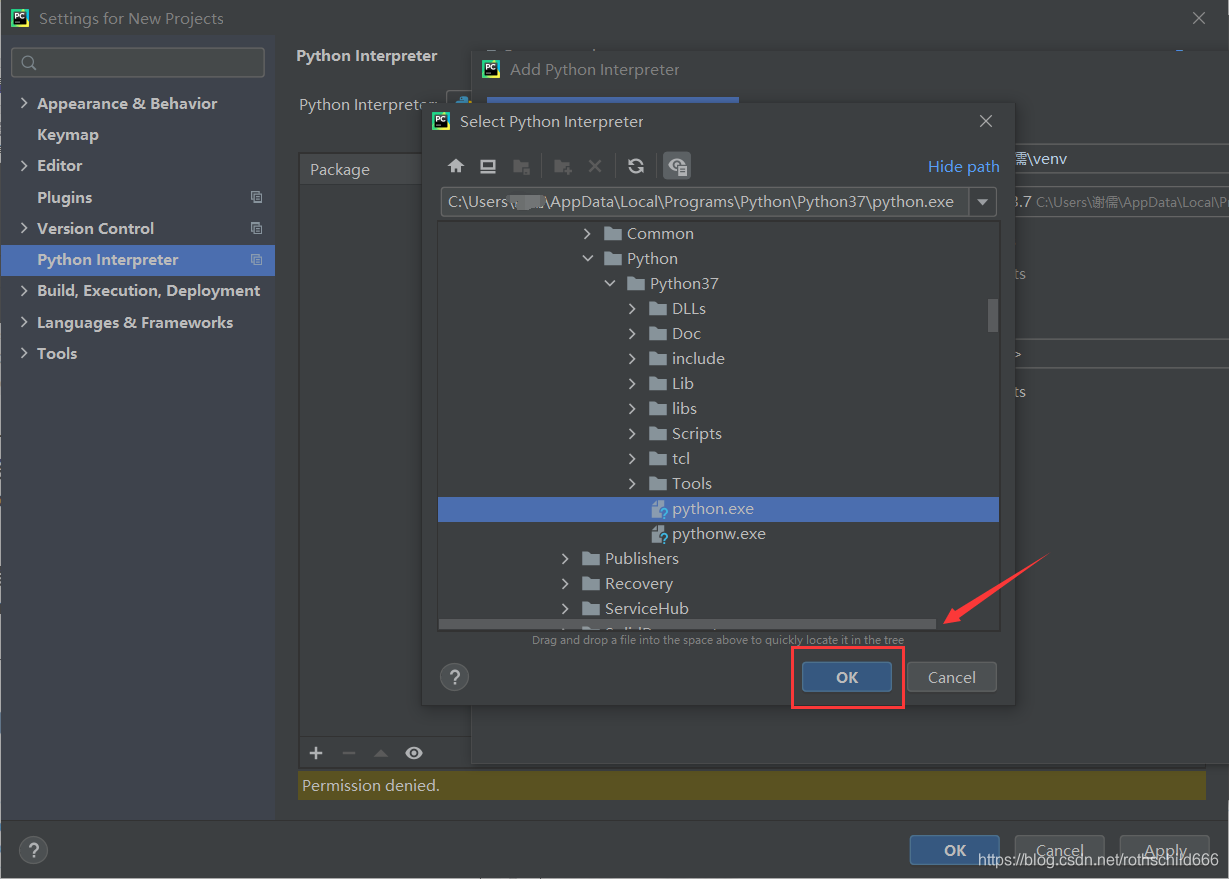Collapse the Python folder
Viewport: 1229px width, 879px height.
point(588,259)
